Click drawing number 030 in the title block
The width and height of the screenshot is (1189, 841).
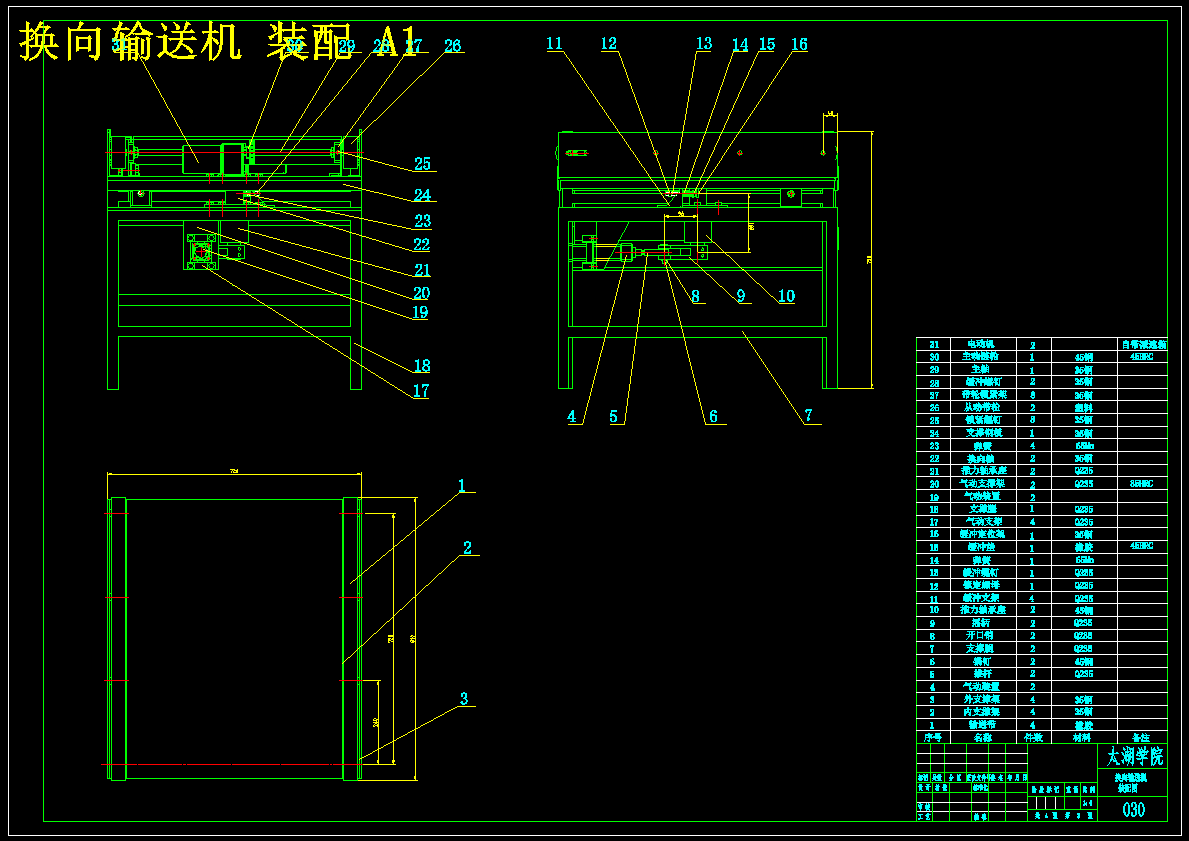click(x=1134, y=809)
